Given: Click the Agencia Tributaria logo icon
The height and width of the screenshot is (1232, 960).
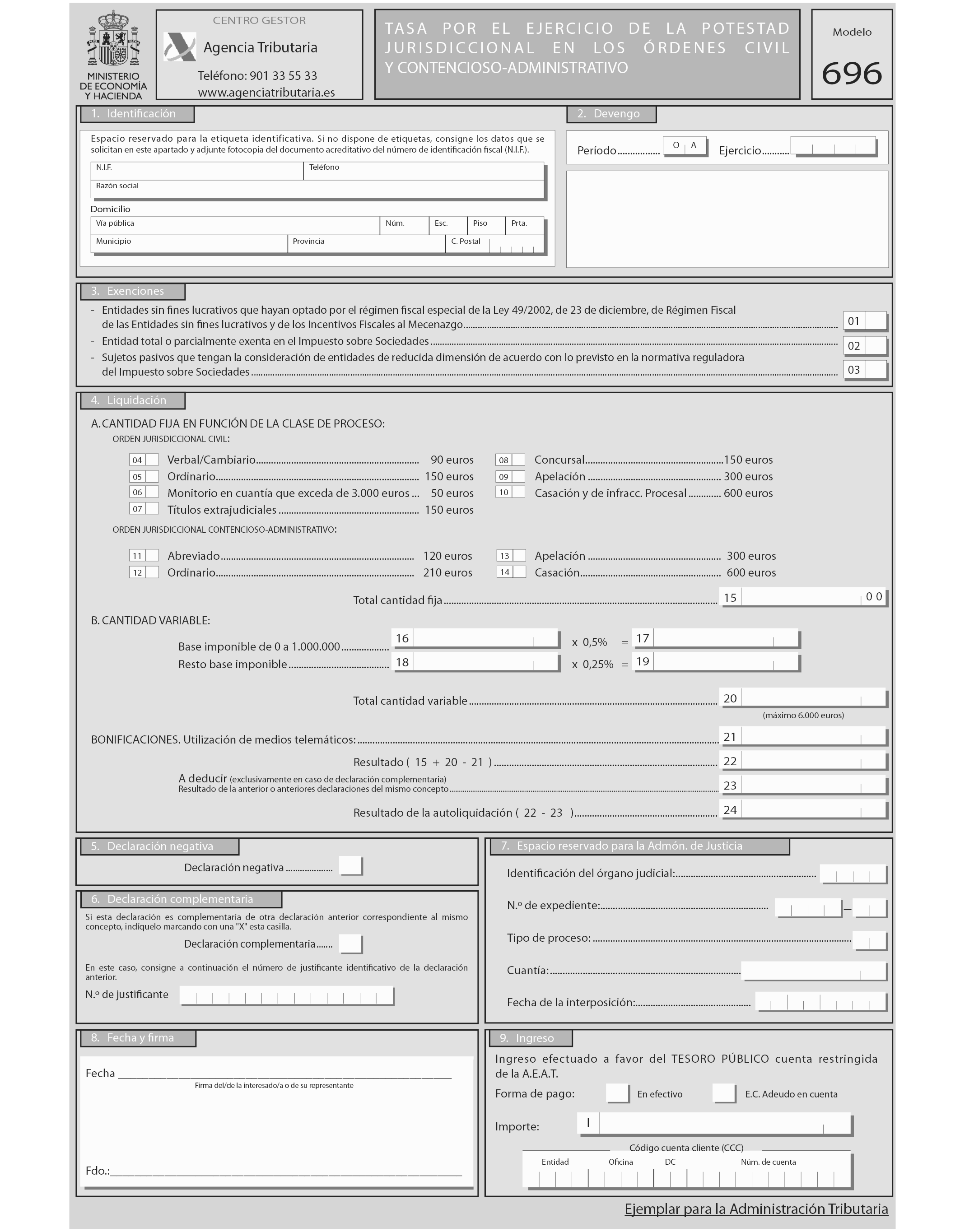Looking at the screenshot, I should pos(179,47).
